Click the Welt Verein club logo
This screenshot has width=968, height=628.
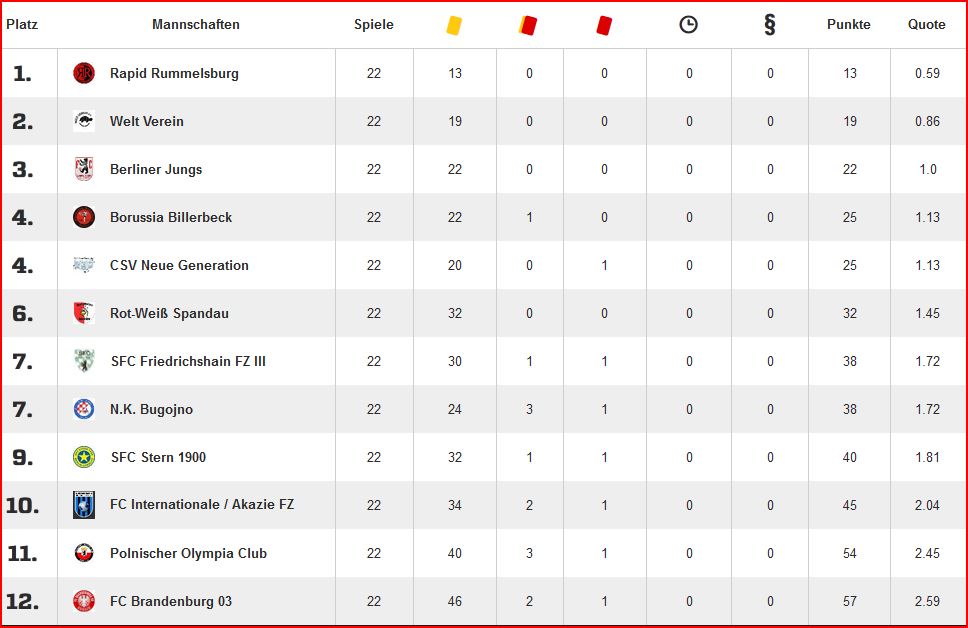(84, 120)
